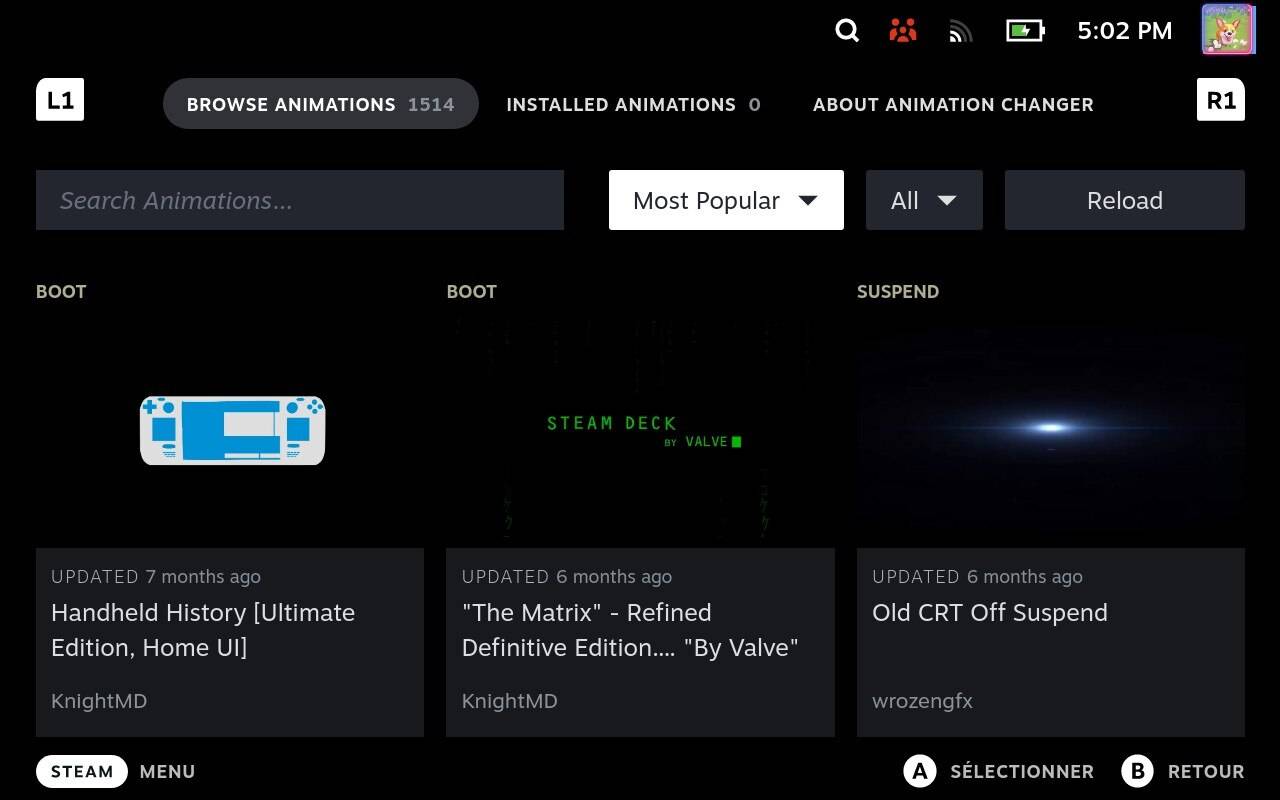
Task: Select The Matrix boot animation thumbnail
Action: [x=640, y=430]
